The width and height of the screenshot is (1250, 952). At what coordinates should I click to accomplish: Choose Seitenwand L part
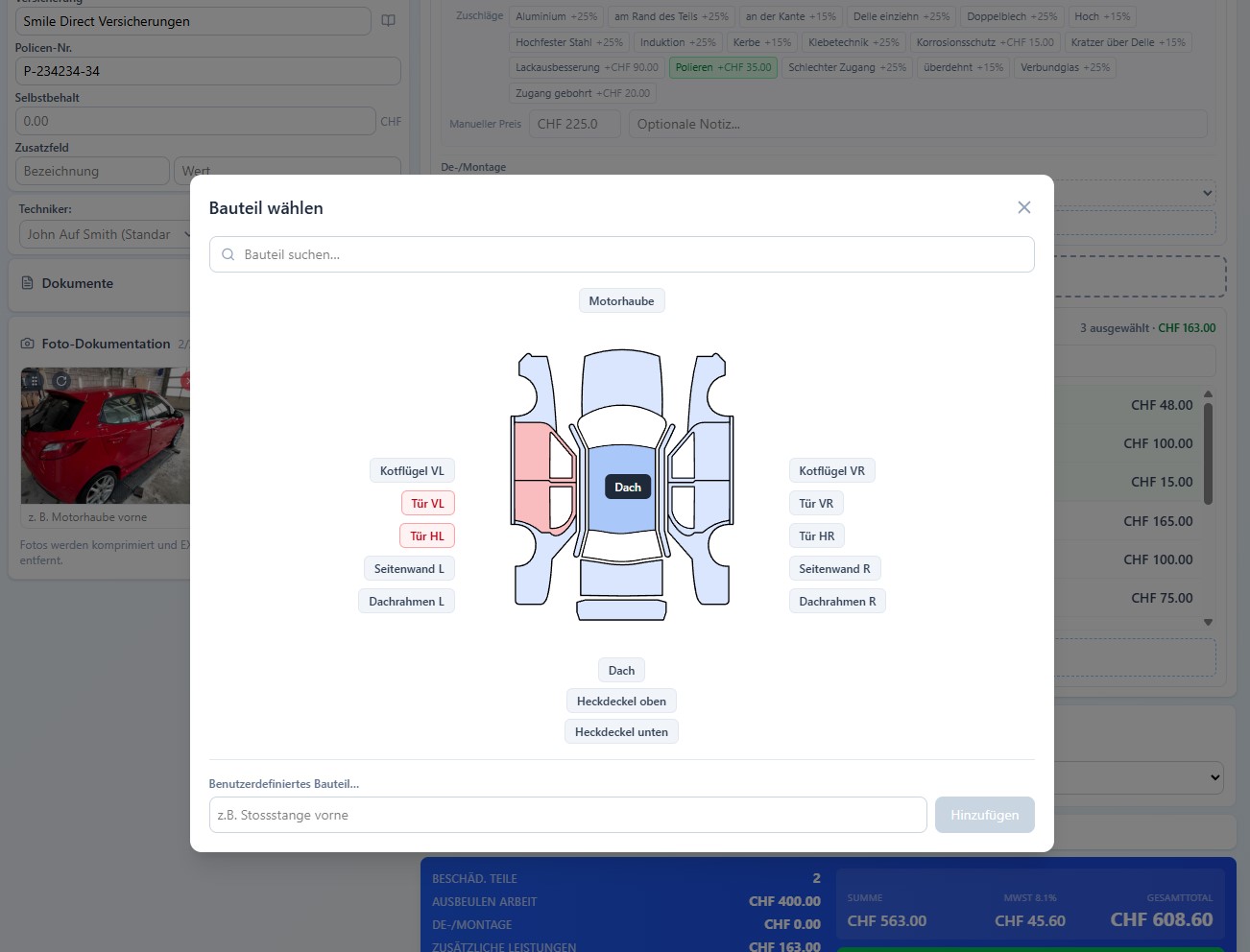(409, 569)
